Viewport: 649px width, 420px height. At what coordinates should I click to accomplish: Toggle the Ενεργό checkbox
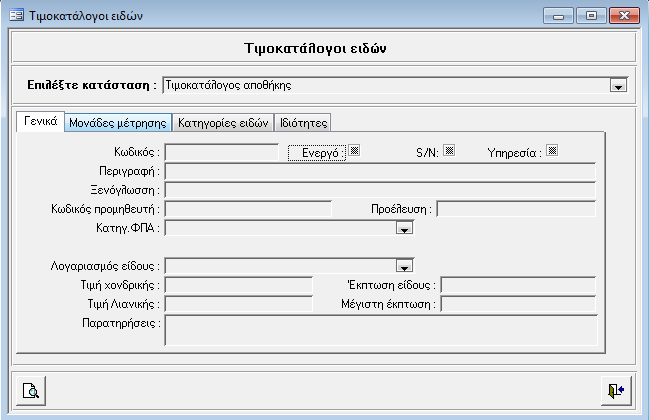[354, 151]
